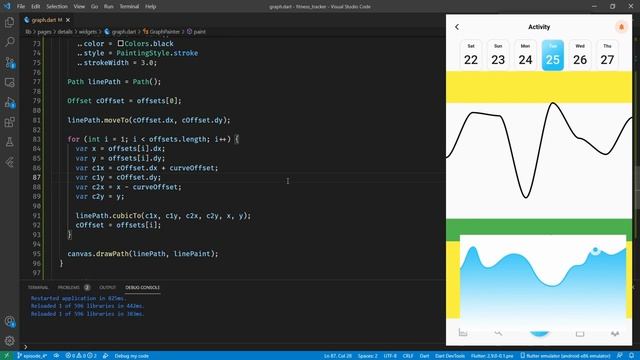Select language mode 'Dart'
This screenshot has width=640, height=360.
(424, 356)
